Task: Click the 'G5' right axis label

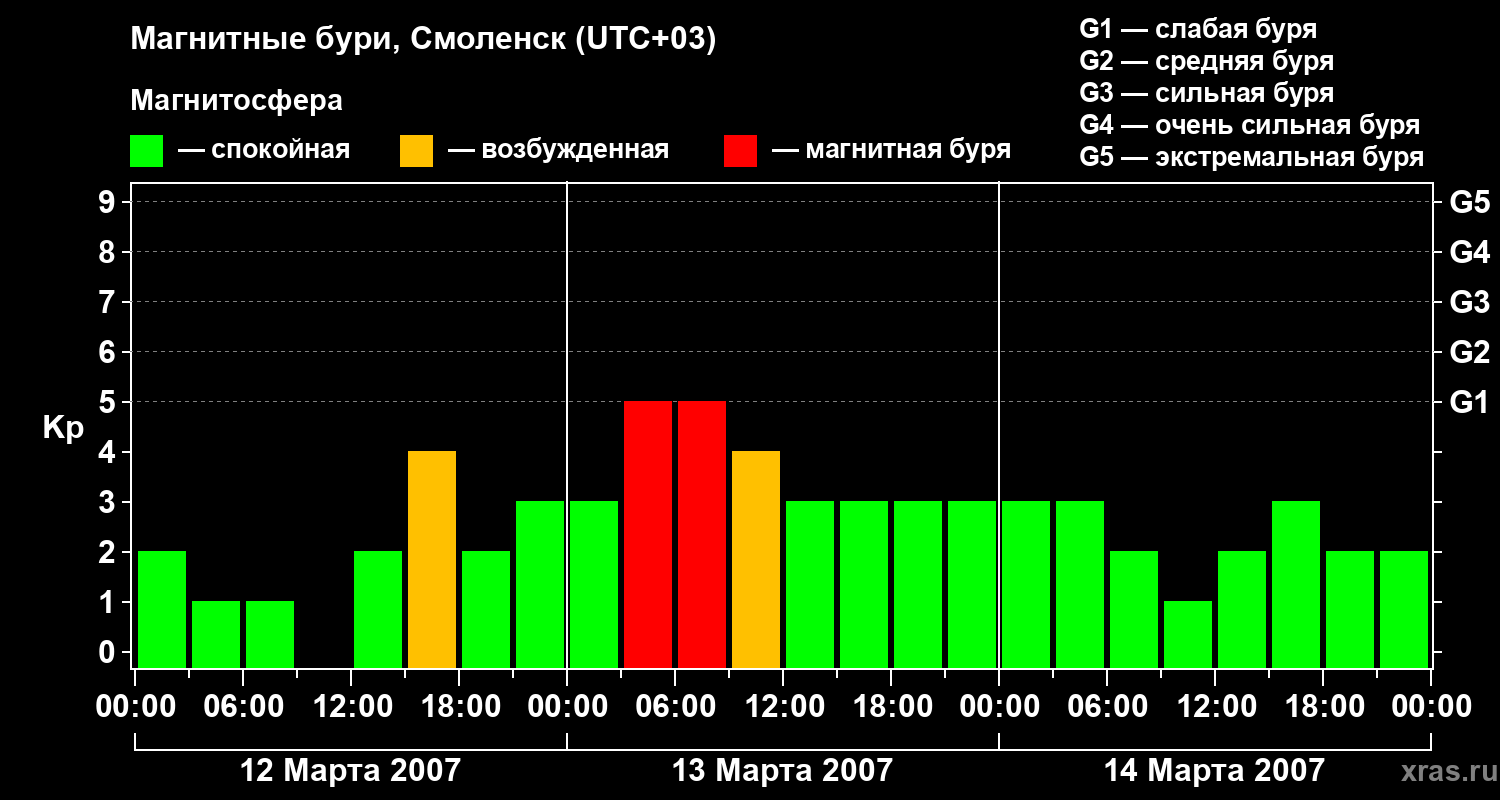Action: pyautogui.click(x=1469, y=202)
